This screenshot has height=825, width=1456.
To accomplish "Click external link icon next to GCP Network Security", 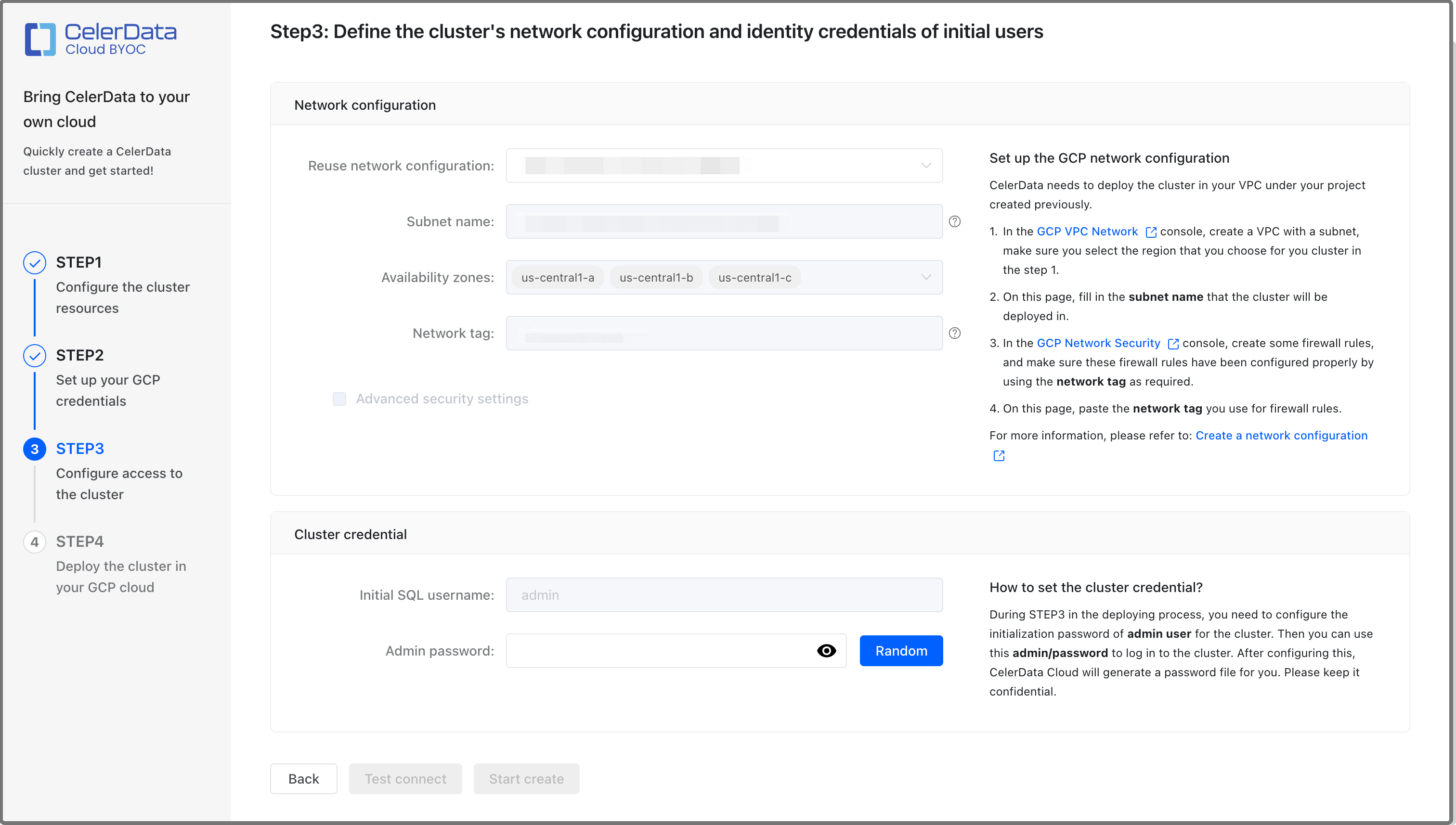I will click(1172, 343).
